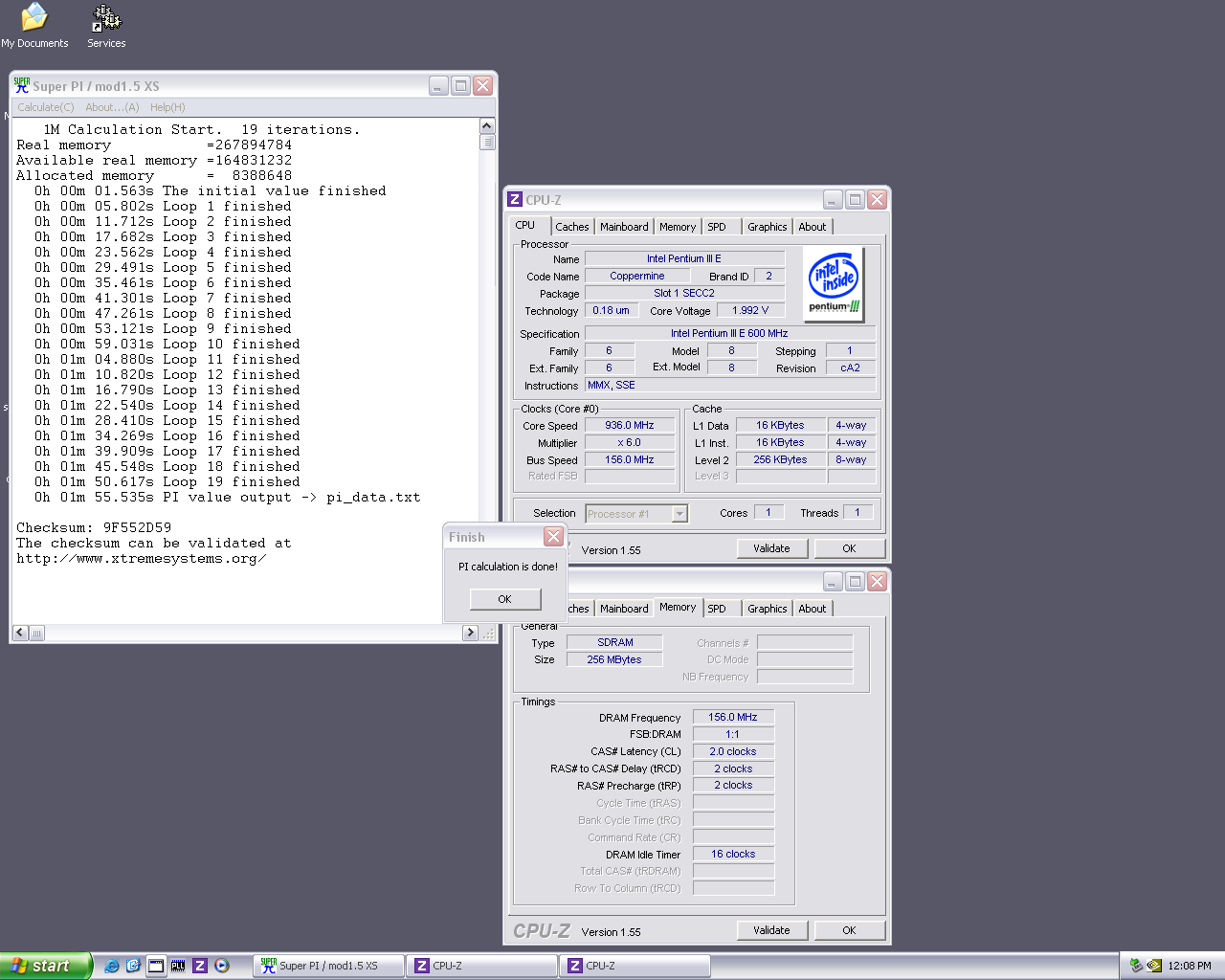Switch to Memory tab in upper CPU-Z window
Viewport: 1225px width, 980px height.
[678, 227]
